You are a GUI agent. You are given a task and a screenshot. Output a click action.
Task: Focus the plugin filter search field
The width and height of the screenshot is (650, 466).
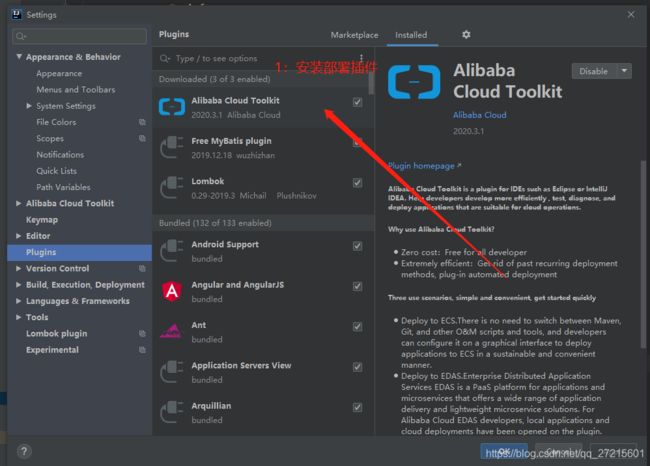click(259, 58)
